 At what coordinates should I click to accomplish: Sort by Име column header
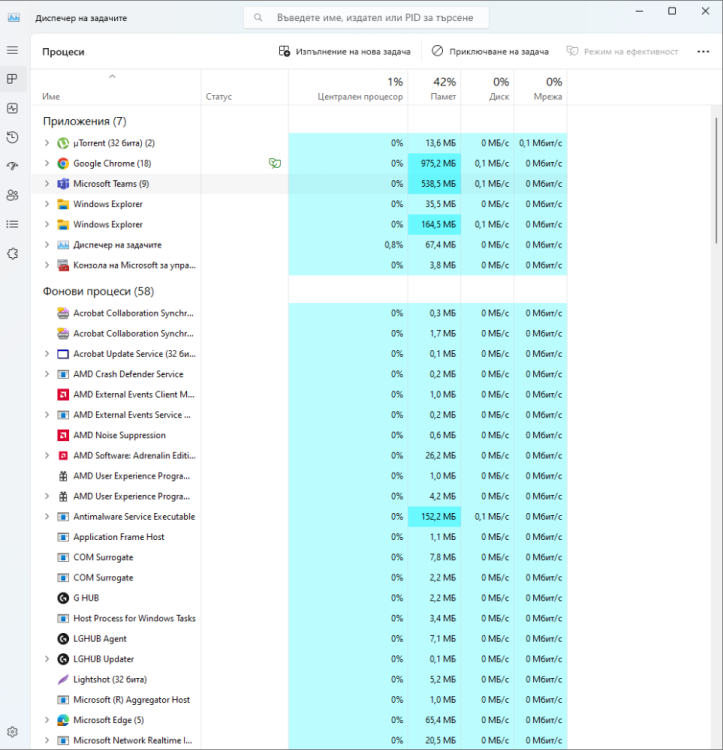pos(116,88)
